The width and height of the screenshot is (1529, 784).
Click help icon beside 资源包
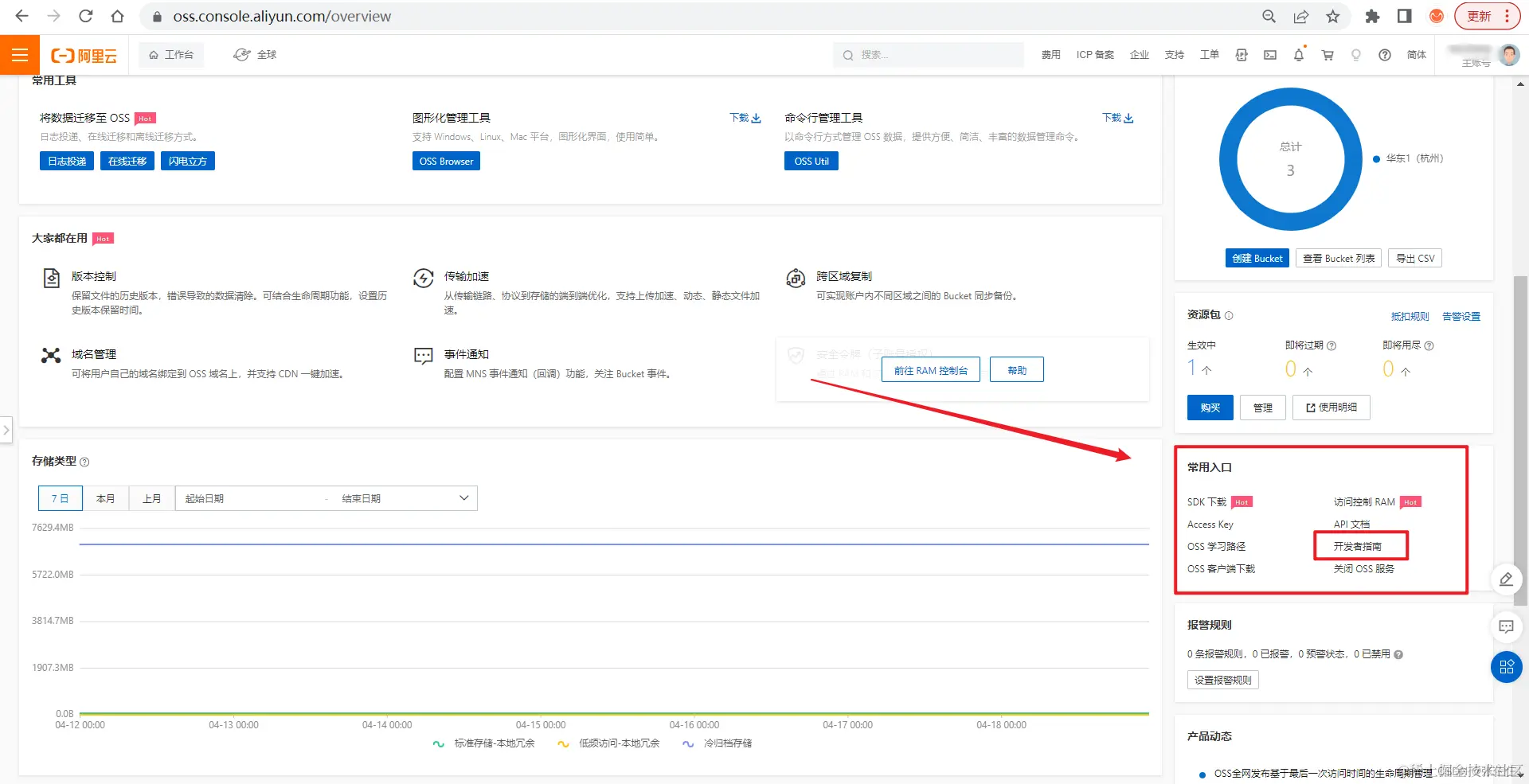[x=1229, y=316]
